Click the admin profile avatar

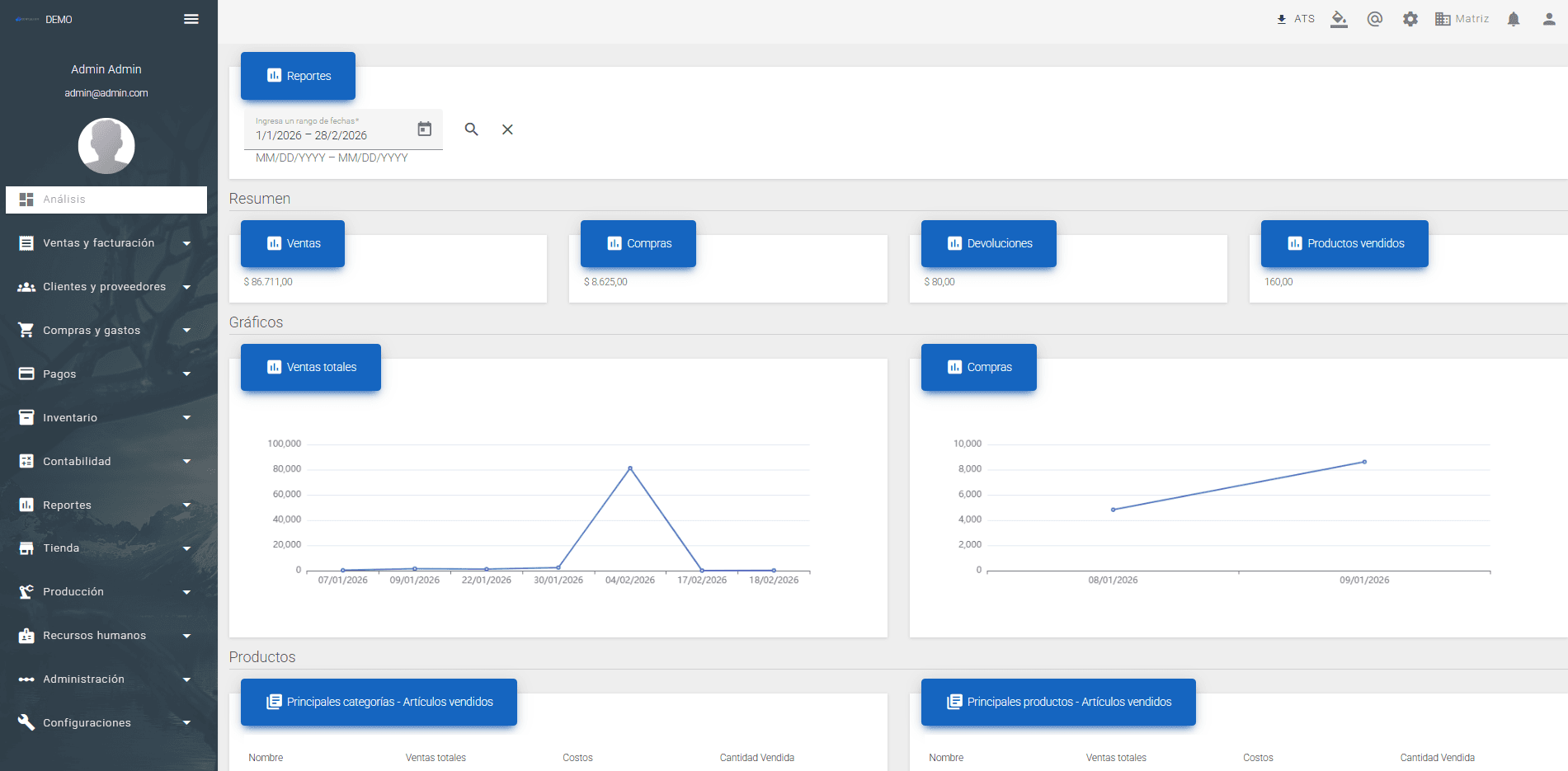coord(106,146)
